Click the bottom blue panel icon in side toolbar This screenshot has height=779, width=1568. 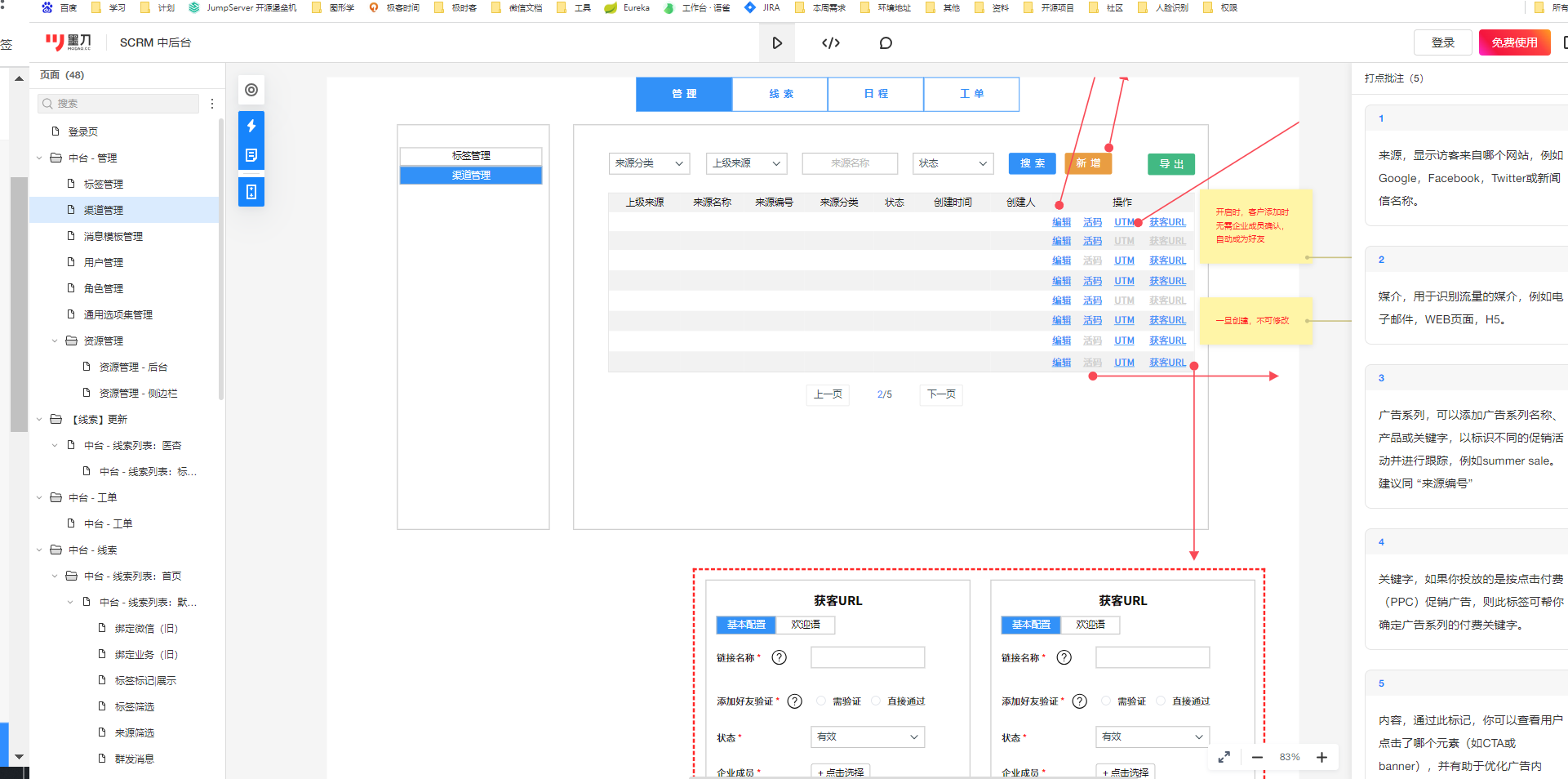point(251,192)
